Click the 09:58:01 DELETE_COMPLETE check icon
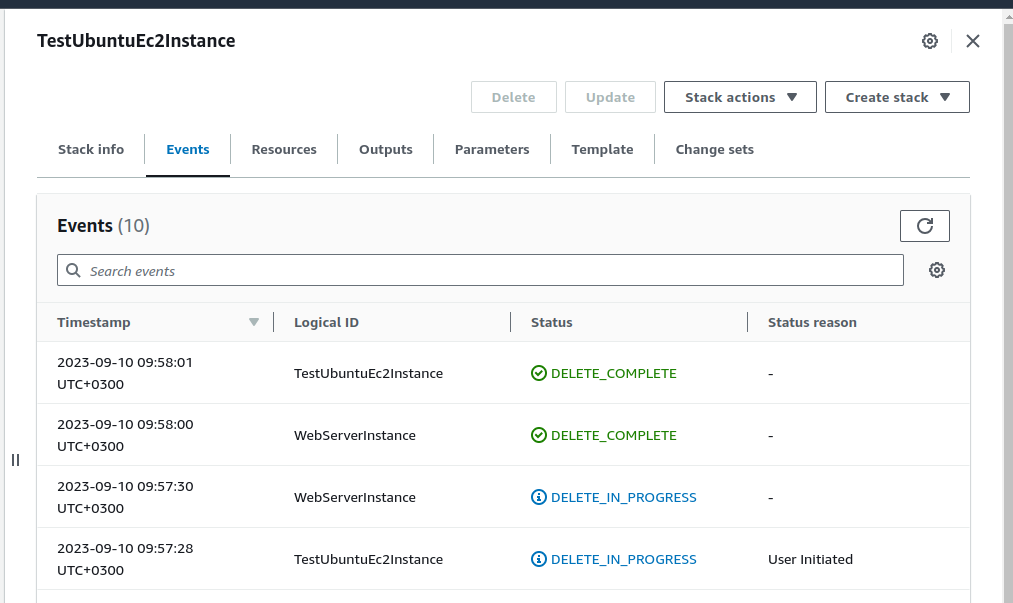Viewport: 1013px width, 603px height. [x=539, y=373]
